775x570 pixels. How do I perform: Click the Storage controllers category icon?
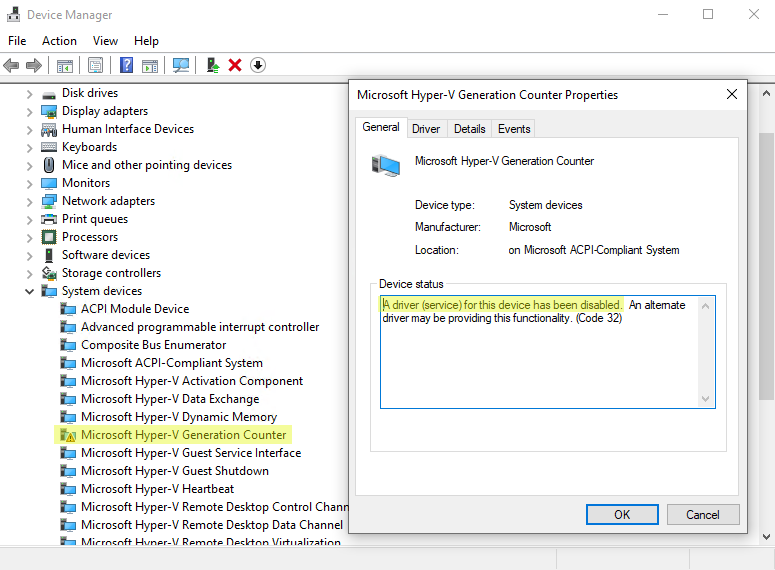point(49,273)
